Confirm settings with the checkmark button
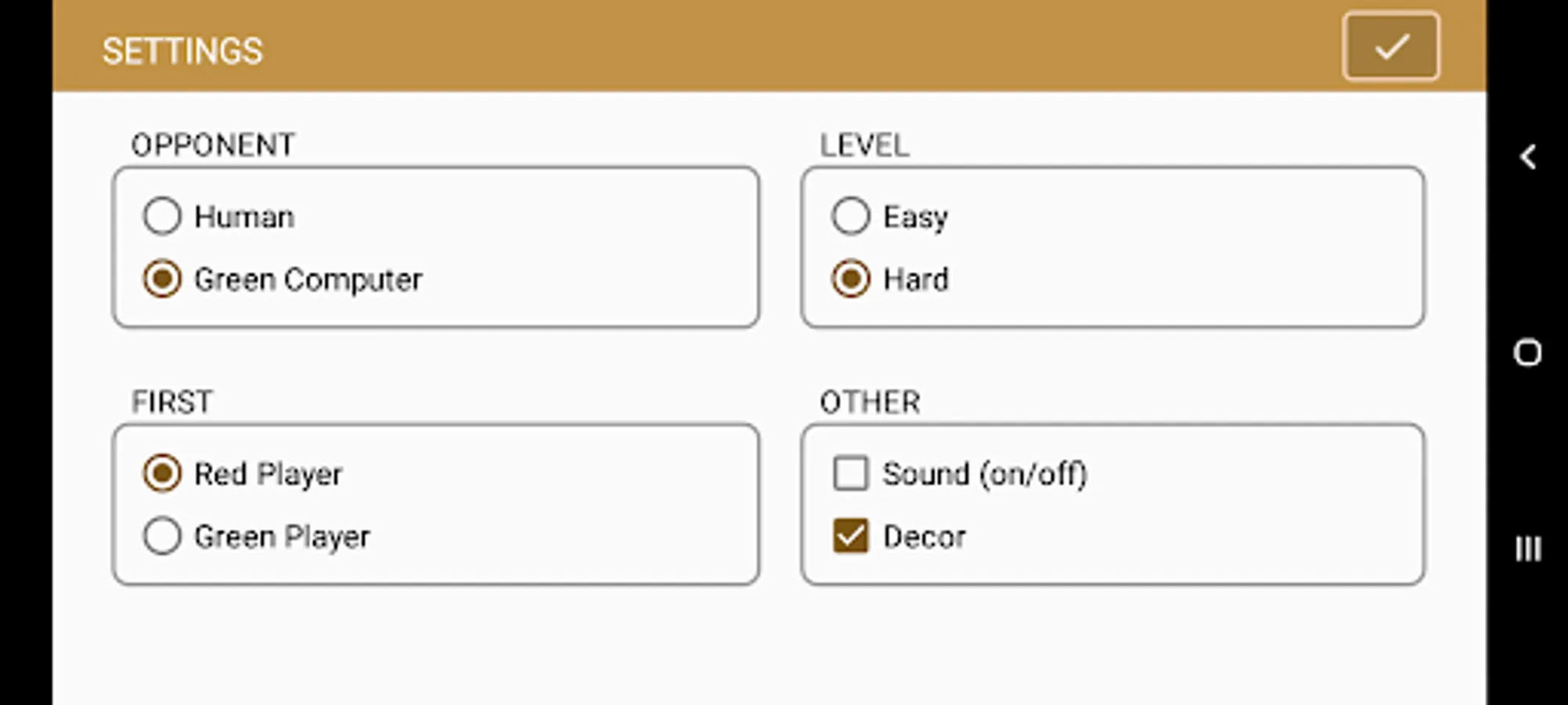Image resolution: width=1568 pixels, height=705 pixels. (1390, 47)
